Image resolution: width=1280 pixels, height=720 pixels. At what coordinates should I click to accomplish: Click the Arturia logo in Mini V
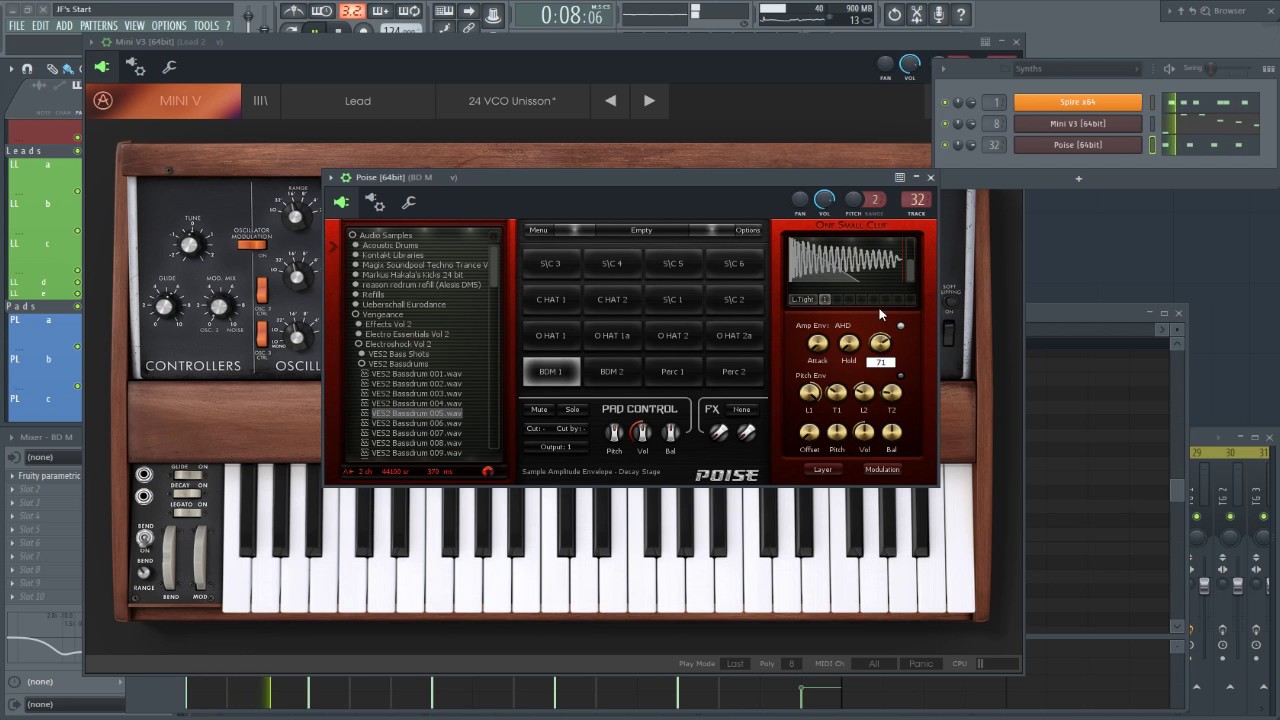pyautogui.click(x=103, y=100)
